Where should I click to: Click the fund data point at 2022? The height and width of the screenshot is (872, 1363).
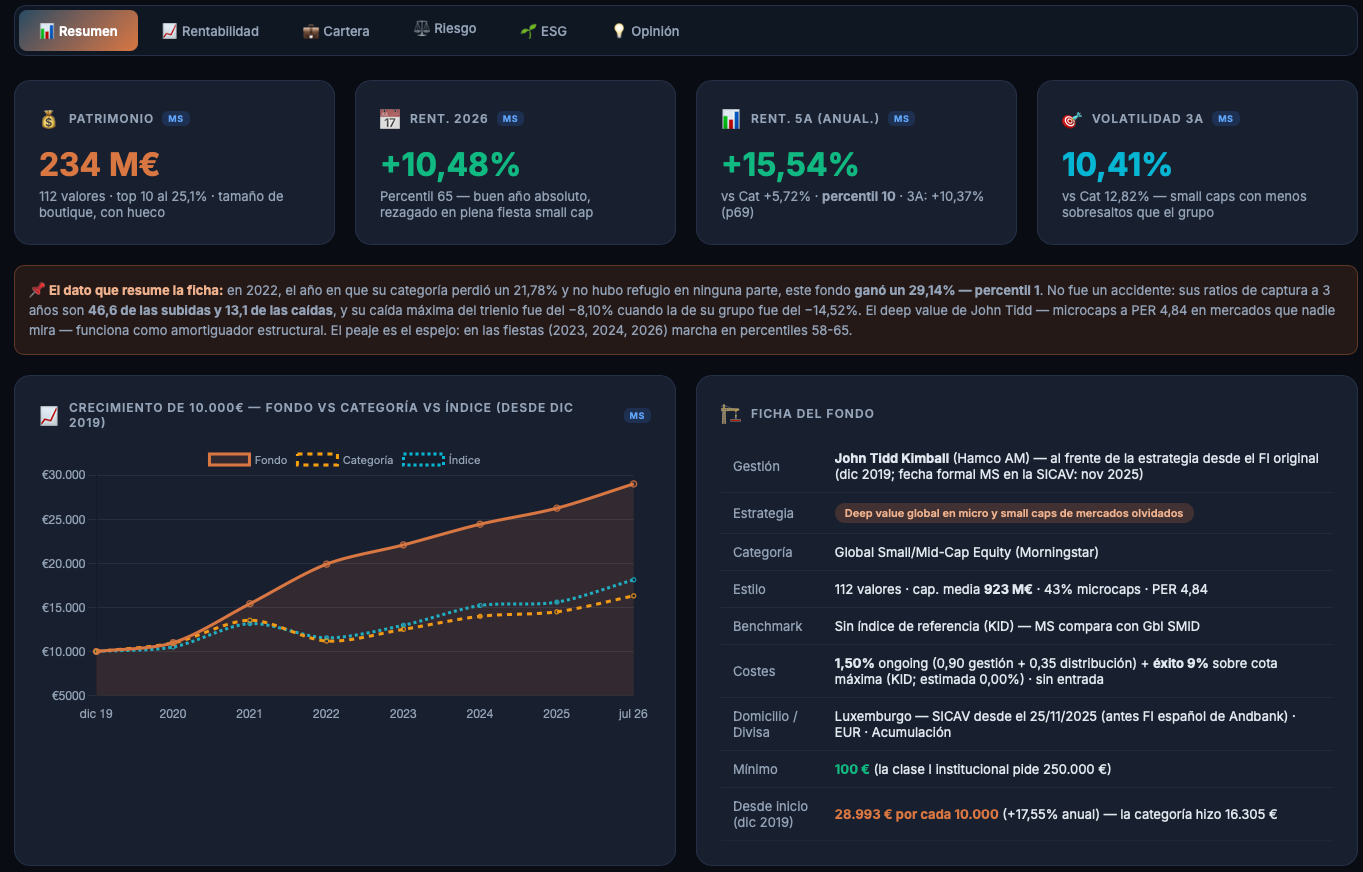[326, 564]
